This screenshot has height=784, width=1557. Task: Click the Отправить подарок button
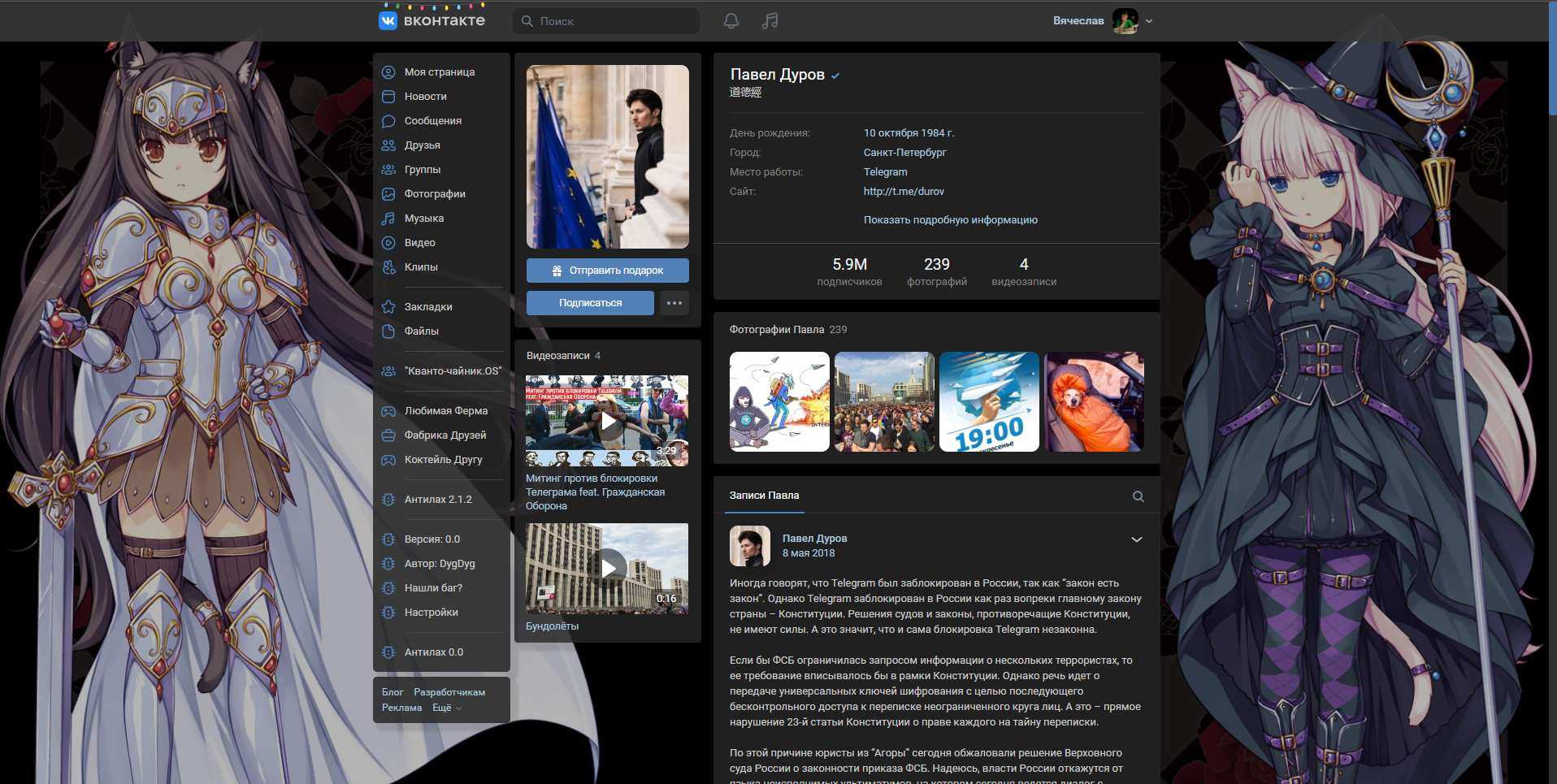click(608, 271)
